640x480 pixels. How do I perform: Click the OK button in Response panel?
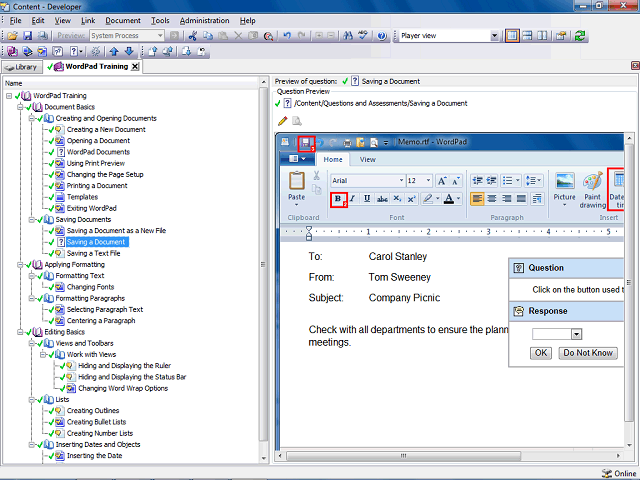click(x=541, y=353)
